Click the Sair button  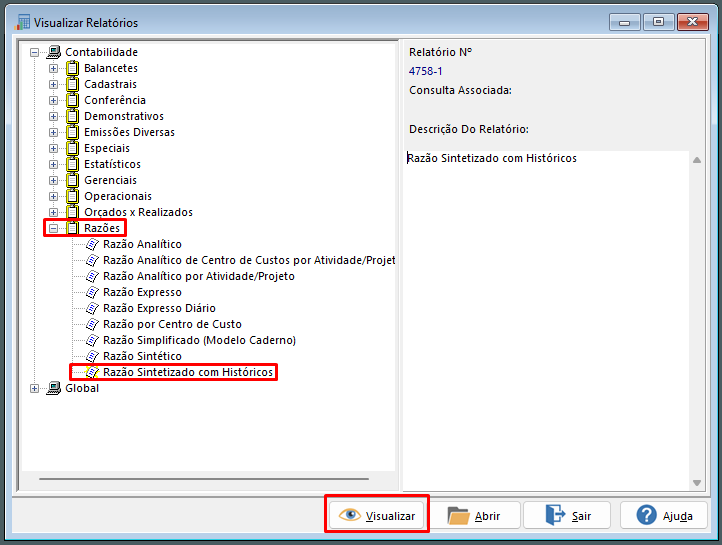click(x=567, y=515)
